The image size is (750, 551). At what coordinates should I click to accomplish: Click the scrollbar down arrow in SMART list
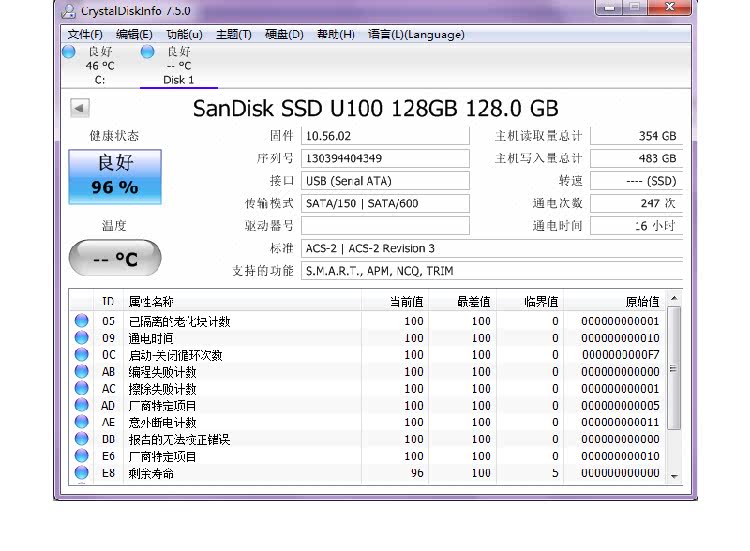pos(674,476)
